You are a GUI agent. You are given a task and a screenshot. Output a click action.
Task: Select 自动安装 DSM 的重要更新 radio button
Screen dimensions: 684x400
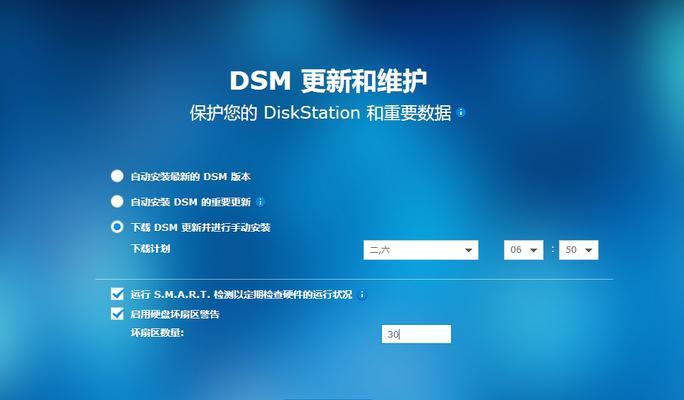point(117,202)
